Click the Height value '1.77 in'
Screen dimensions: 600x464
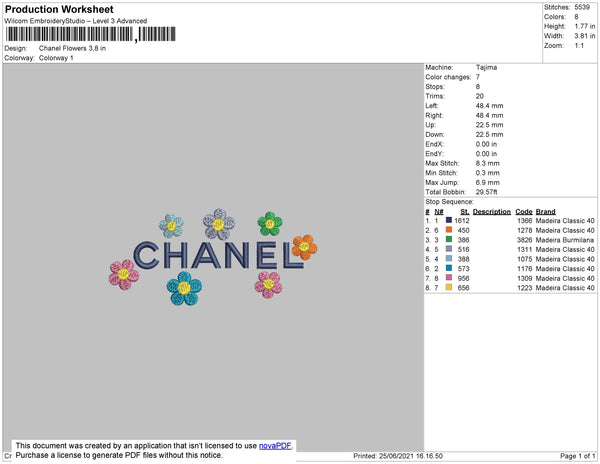click(x=585, y=26)
